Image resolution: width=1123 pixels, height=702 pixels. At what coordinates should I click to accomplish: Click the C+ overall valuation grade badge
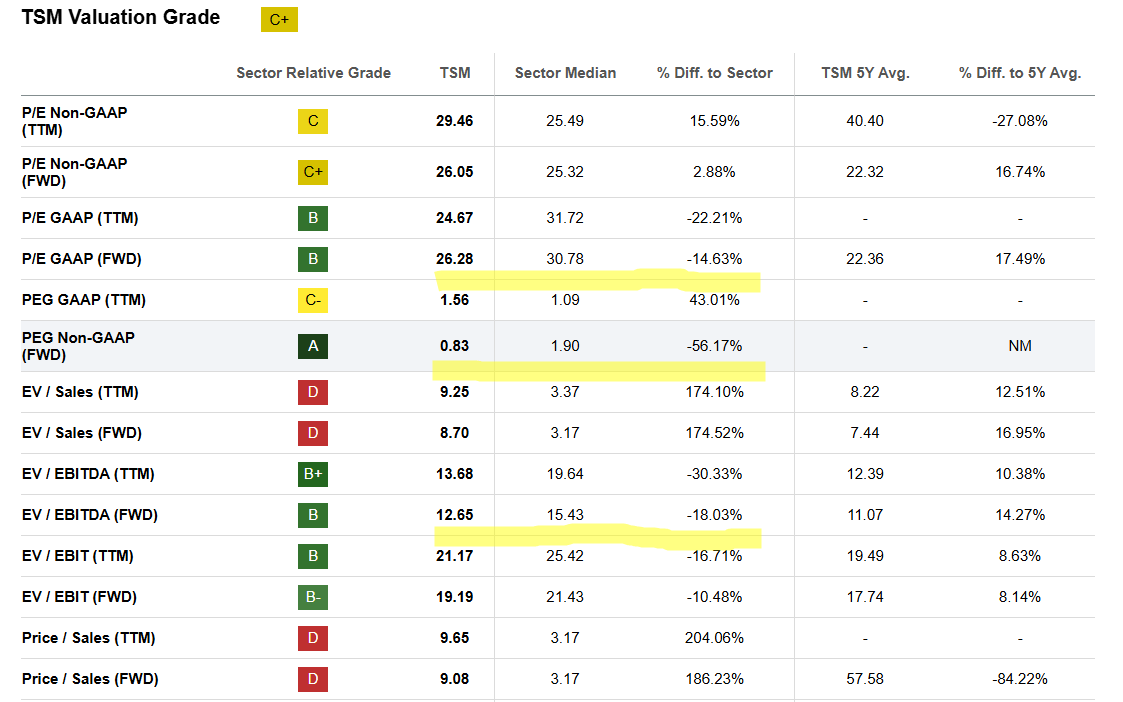(x=279, y=19)
